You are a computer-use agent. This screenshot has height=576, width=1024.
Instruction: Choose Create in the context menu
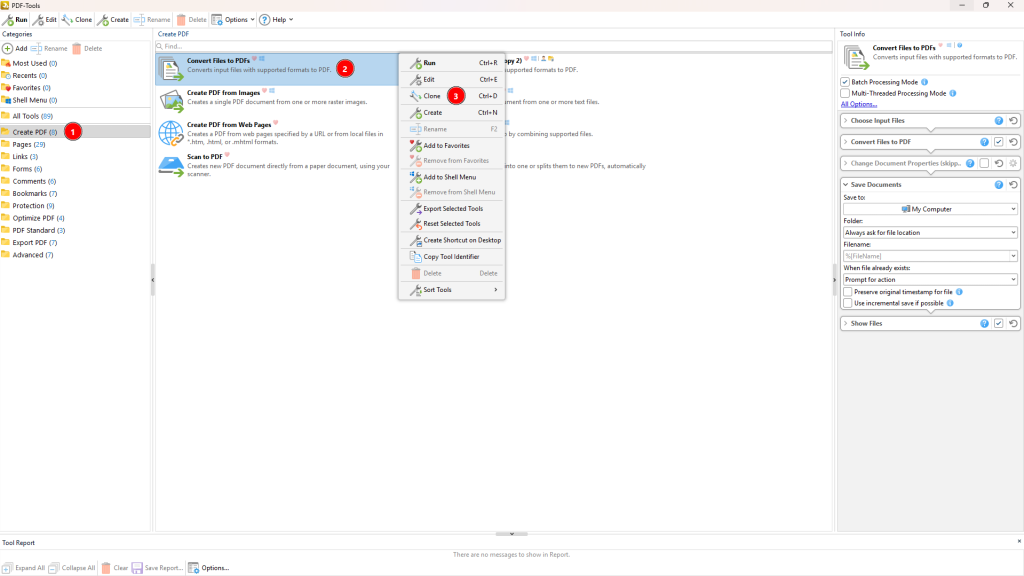452,112
